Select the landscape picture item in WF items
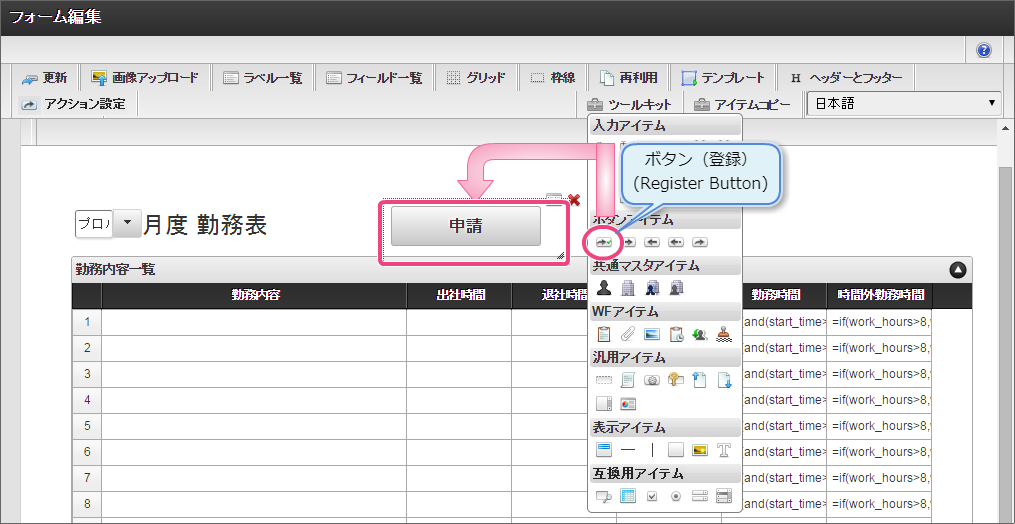Screen dimensions: 1015x524 pos(652,334)
